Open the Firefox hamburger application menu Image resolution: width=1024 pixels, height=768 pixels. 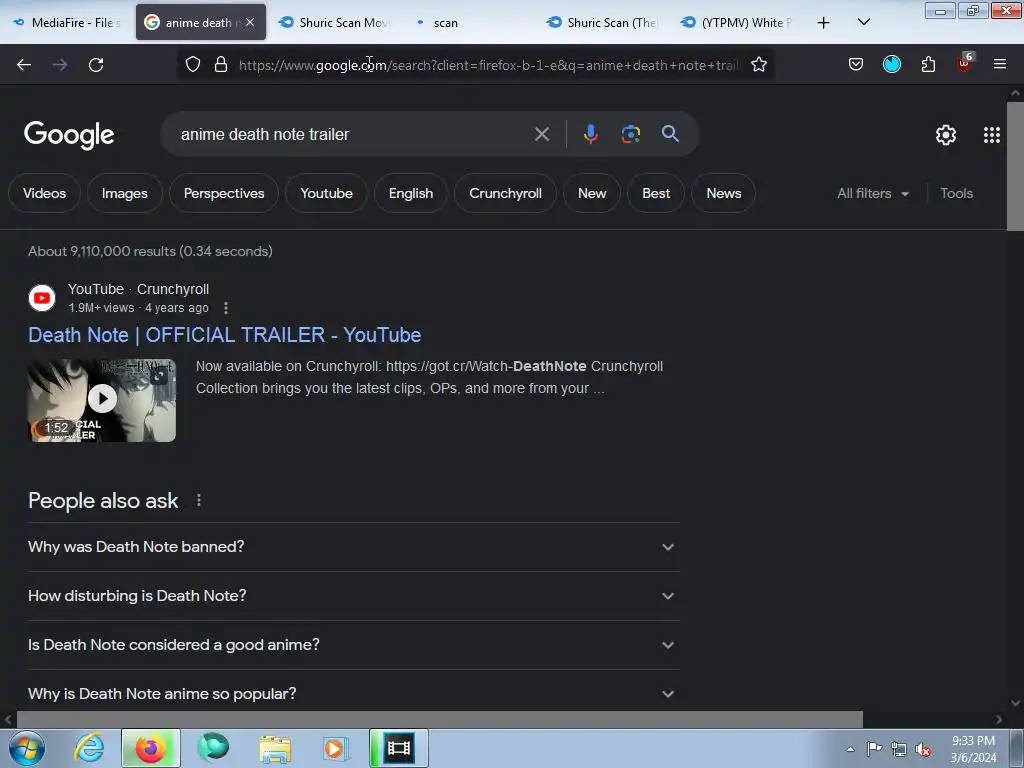(x=1000, y=64)
